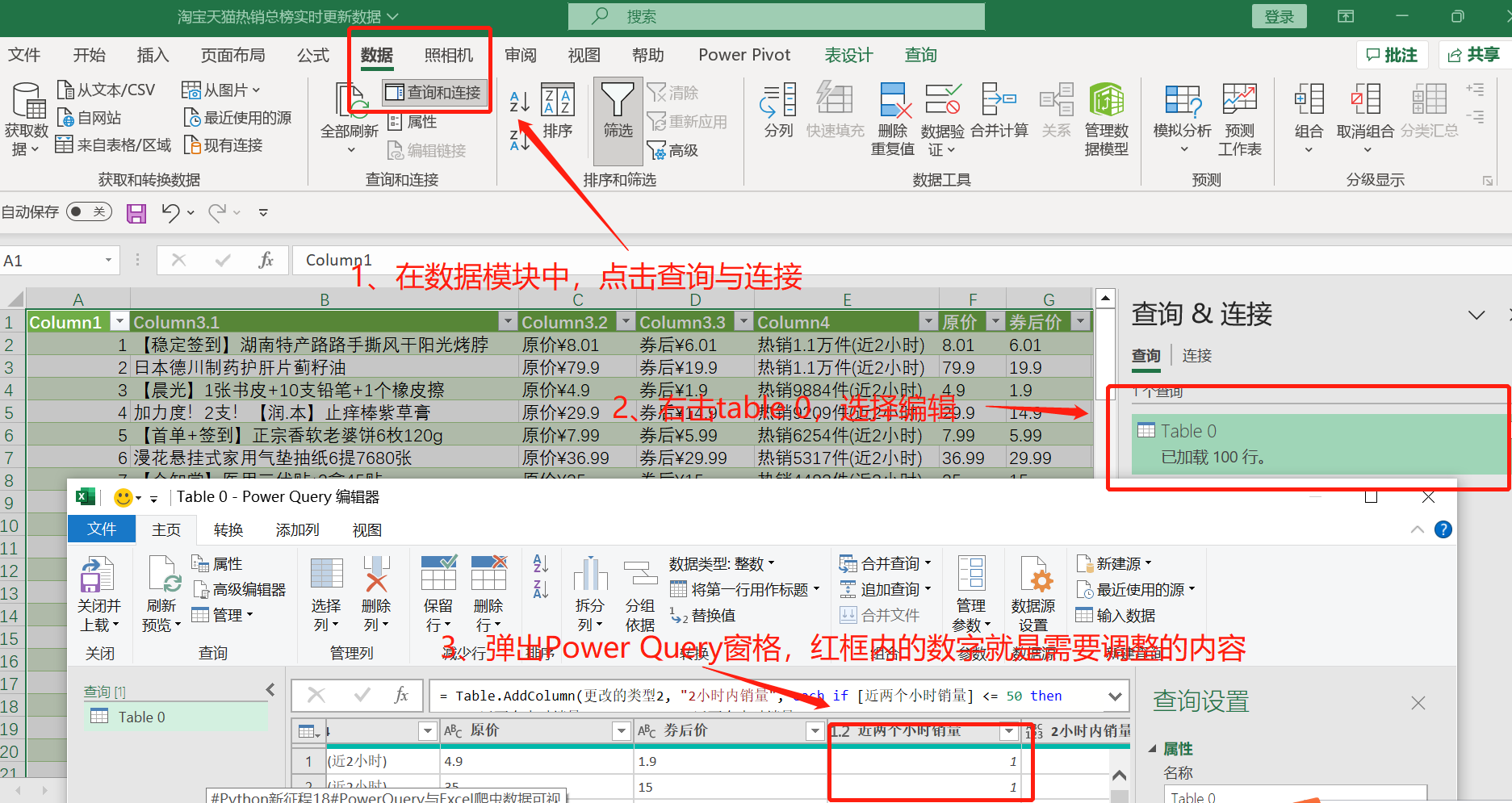
Task: Open the 排序 sort dialog
Action: coord(557,111)
